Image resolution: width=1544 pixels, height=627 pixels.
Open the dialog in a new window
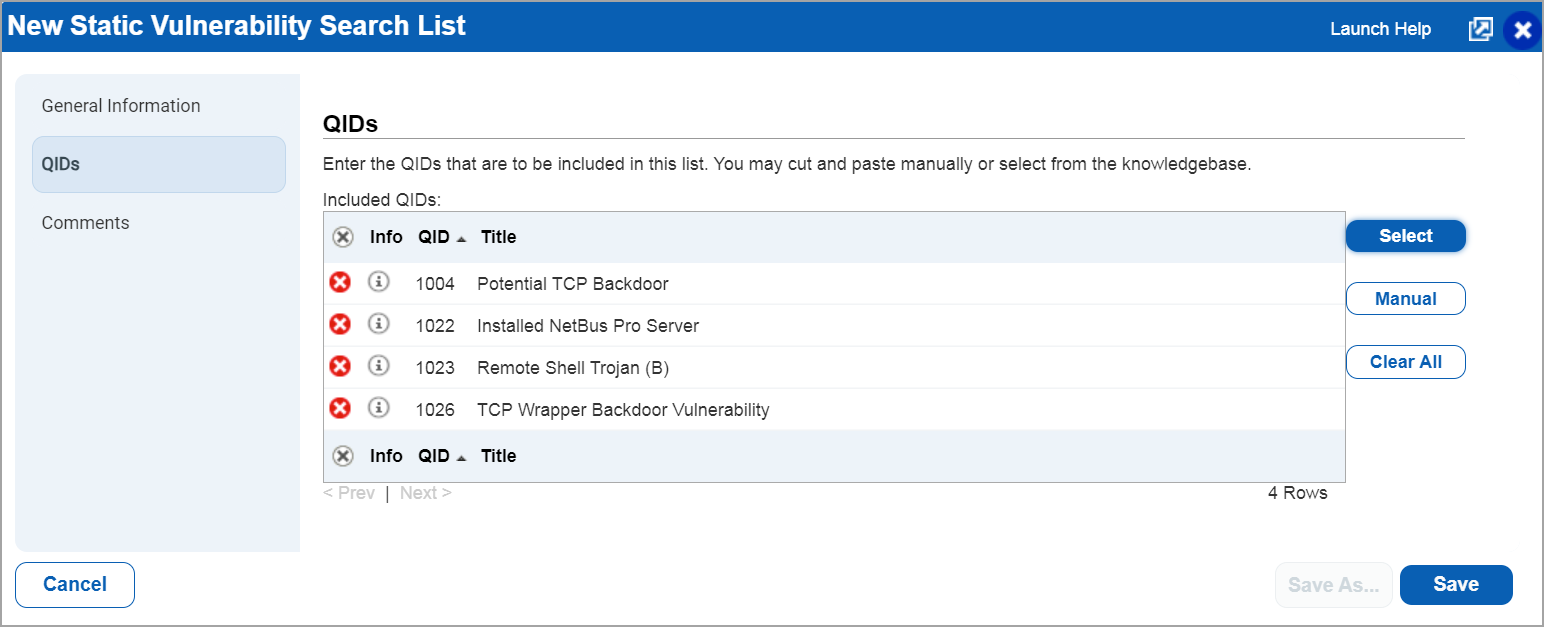click(x=1480, y=29)
